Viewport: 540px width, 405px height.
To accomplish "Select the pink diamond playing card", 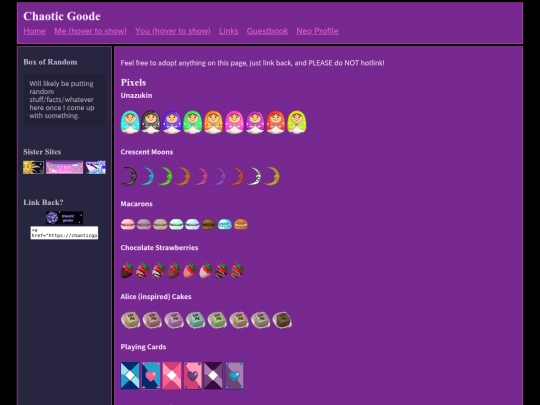I will 172,376.
